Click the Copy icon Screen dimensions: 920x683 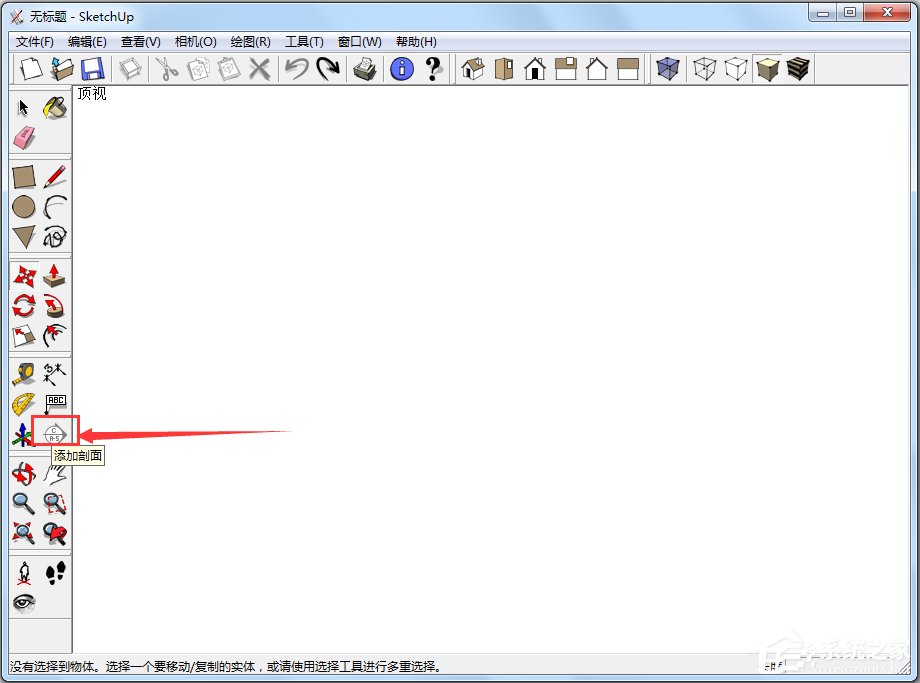(x=198, y=69)
